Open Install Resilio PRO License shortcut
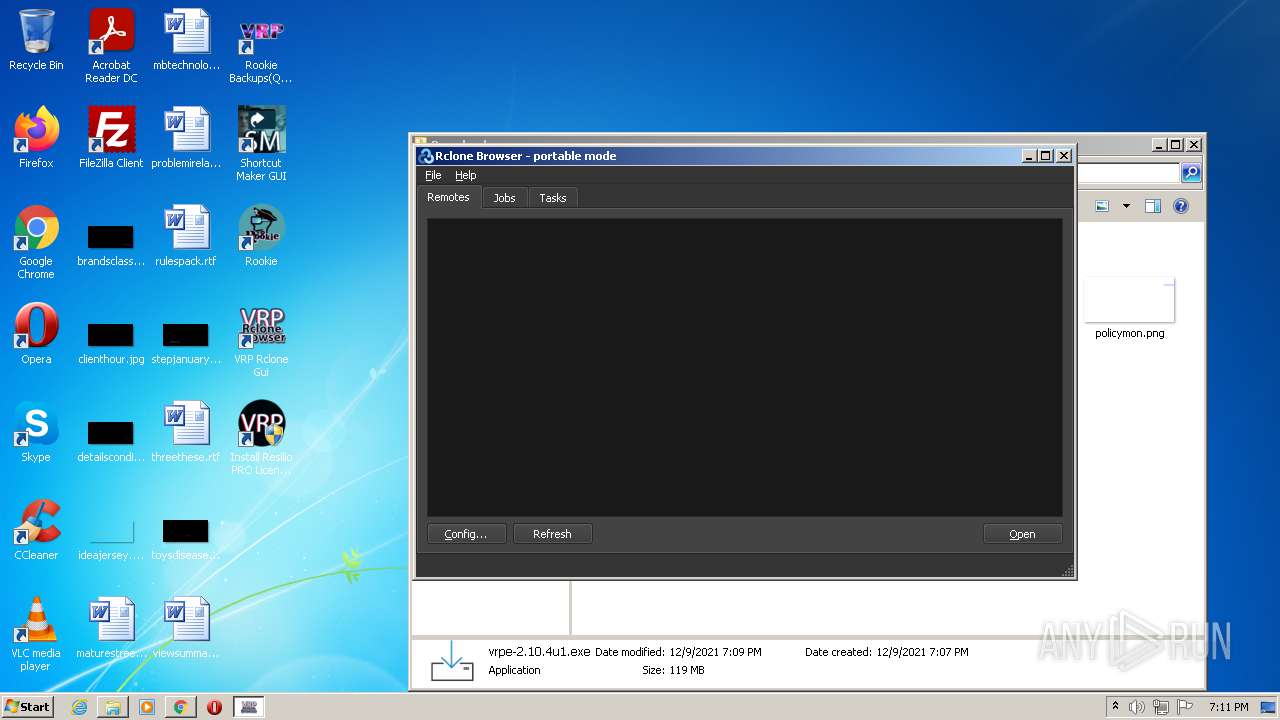The image size is (1280, 720). pos(261,437)
